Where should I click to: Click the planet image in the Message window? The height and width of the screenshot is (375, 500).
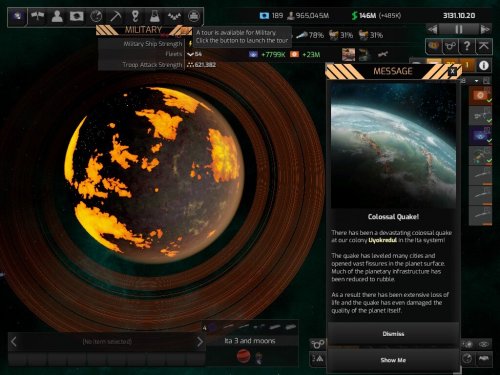(x=393, y=146)
